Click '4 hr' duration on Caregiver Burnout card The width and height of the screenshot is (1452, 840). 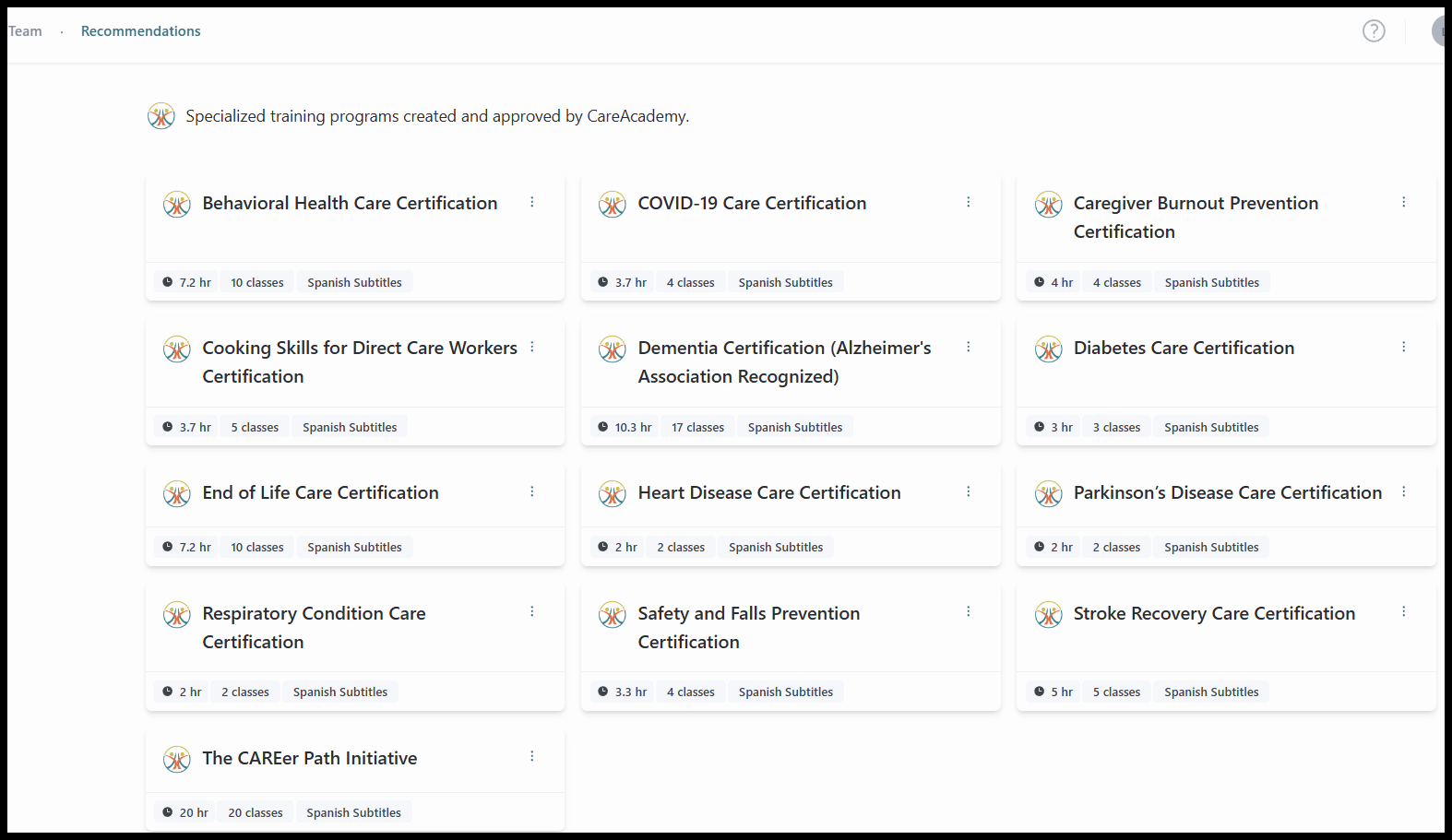tap(1053, 282)
